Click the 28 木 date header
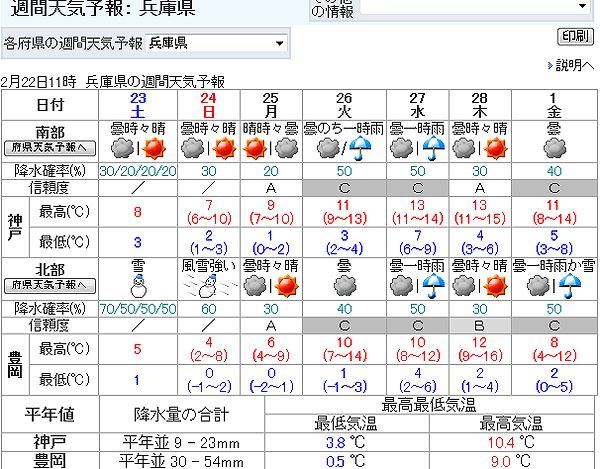The height and width of the screenshot is (469, 600). point(480,105)
